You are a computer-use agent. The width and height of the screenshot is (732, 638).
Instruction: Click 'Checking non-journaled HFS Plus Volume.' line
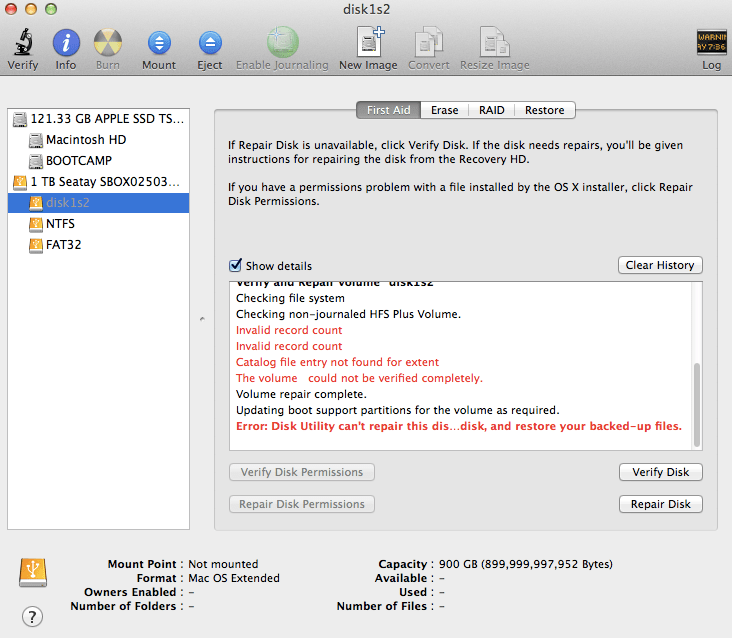(x=348, y=314)
